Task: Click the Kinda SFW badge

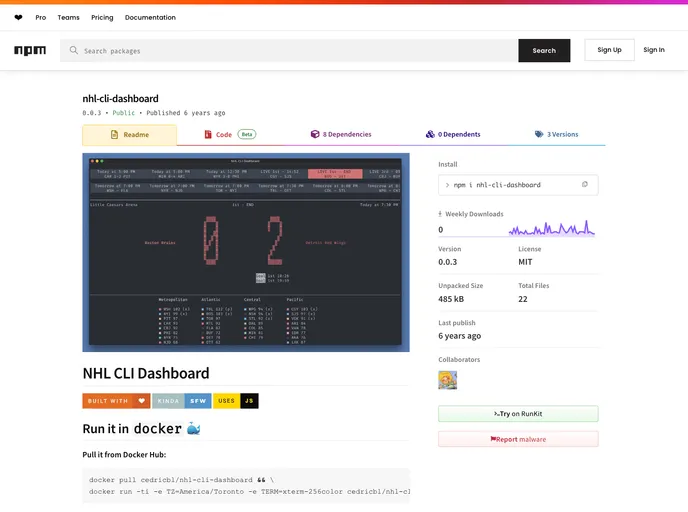Action: pos(182,401)
